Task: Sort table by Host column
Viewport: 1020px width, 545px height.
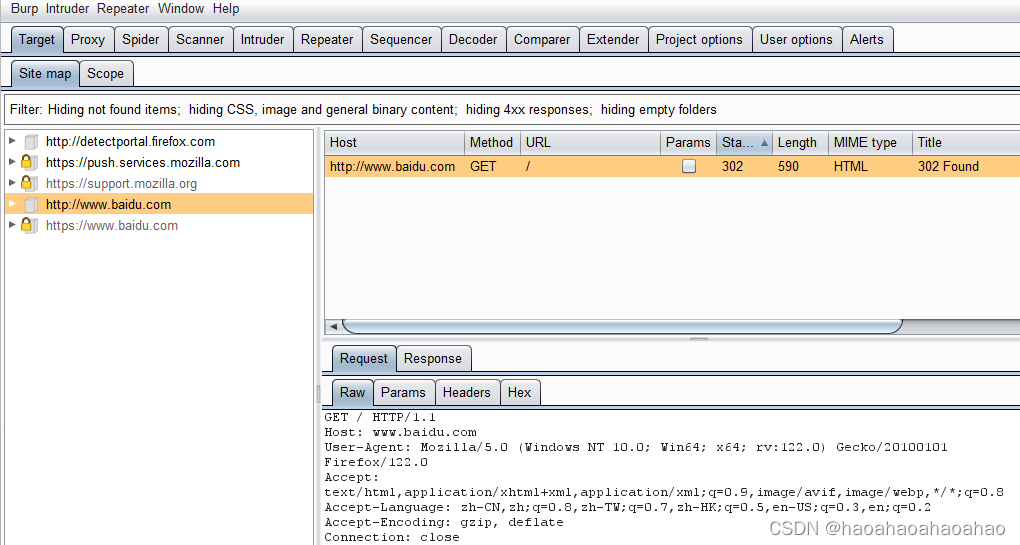Action: point(394,142)
